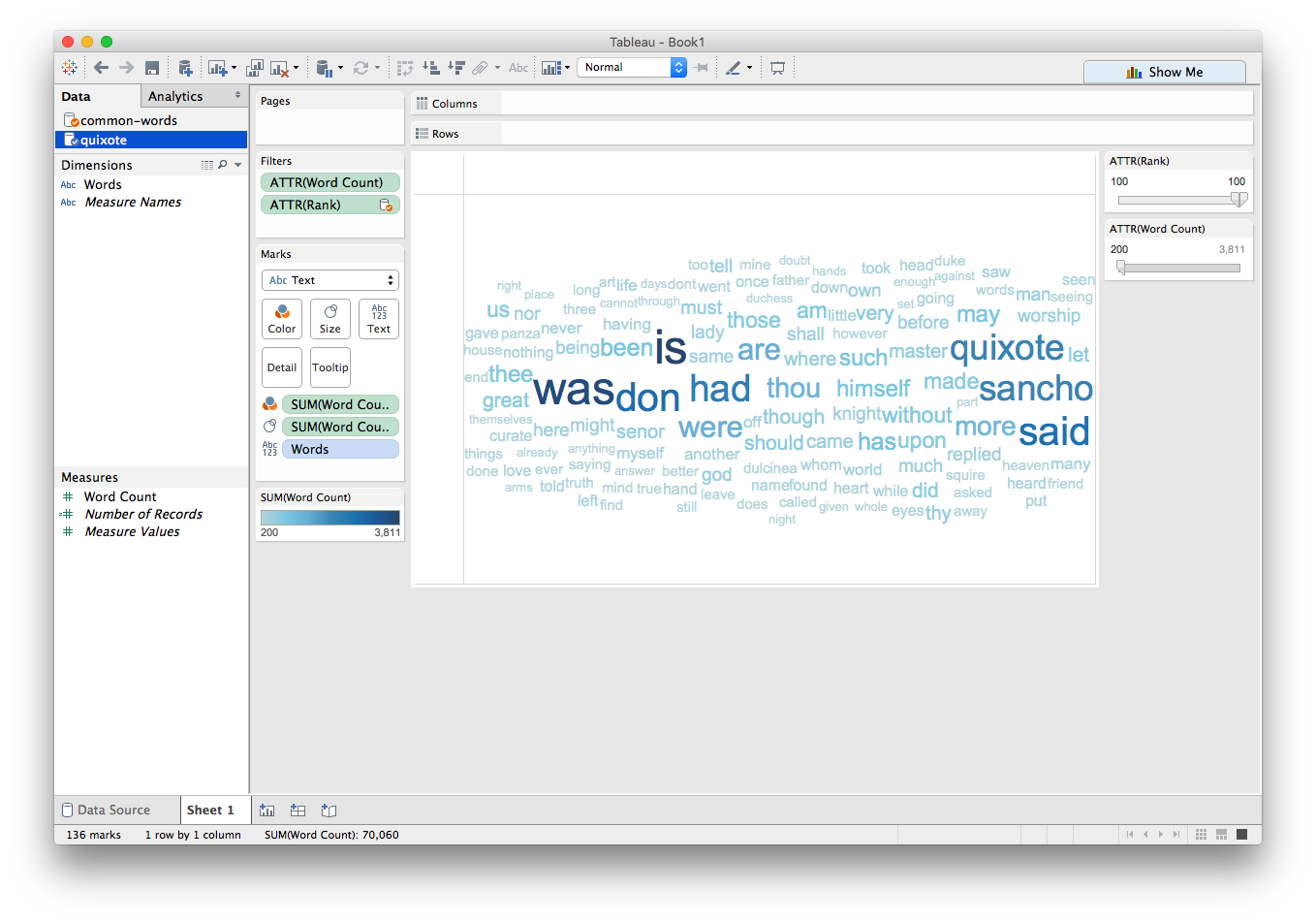This screenshot has height=922, width=1316.
Task: Click the Detail marks card button
Action: [x=282, y=367]
